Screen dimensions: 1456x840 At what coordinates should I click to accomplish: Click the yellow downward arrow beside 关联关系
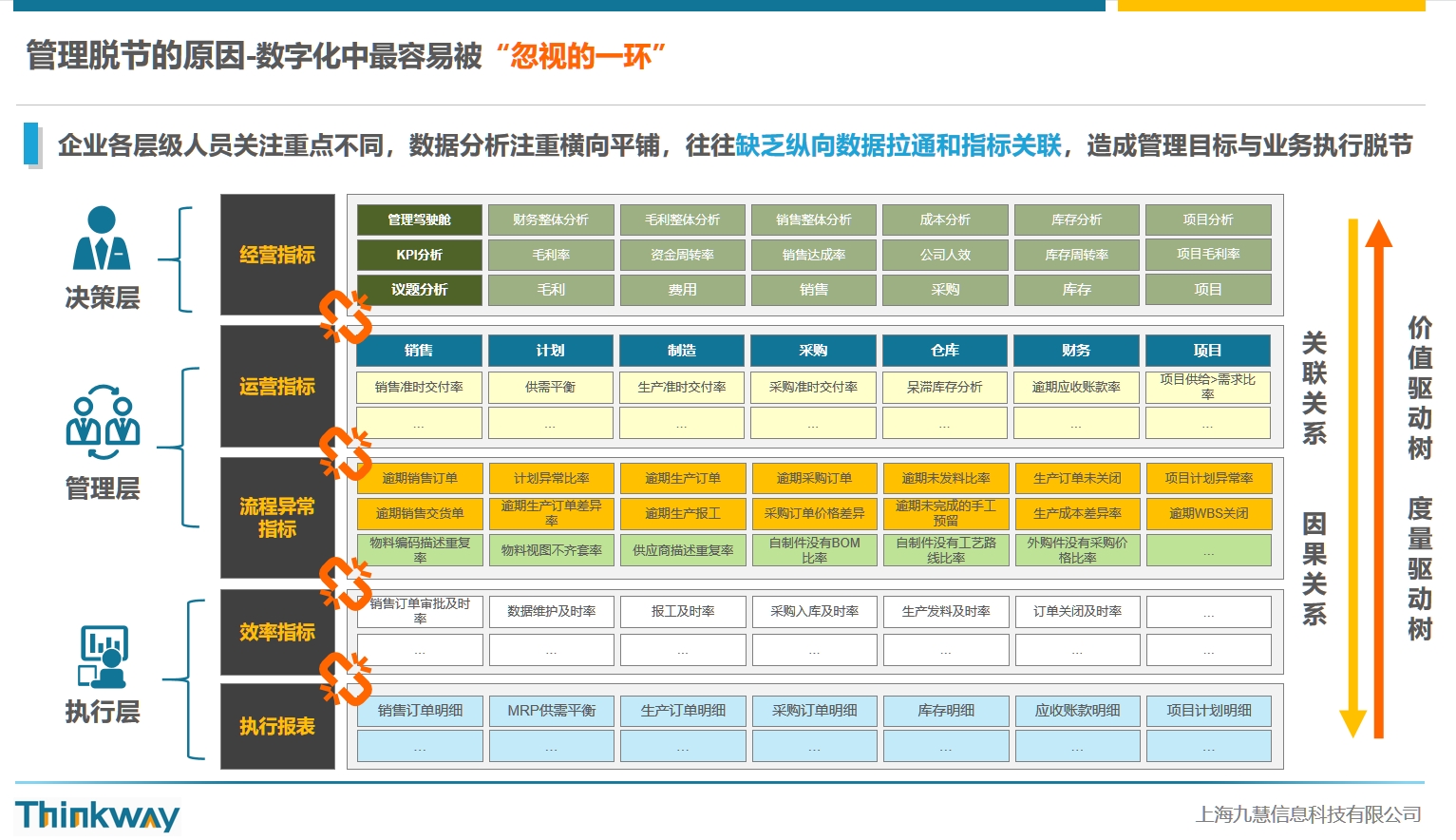pos(1352,479)
